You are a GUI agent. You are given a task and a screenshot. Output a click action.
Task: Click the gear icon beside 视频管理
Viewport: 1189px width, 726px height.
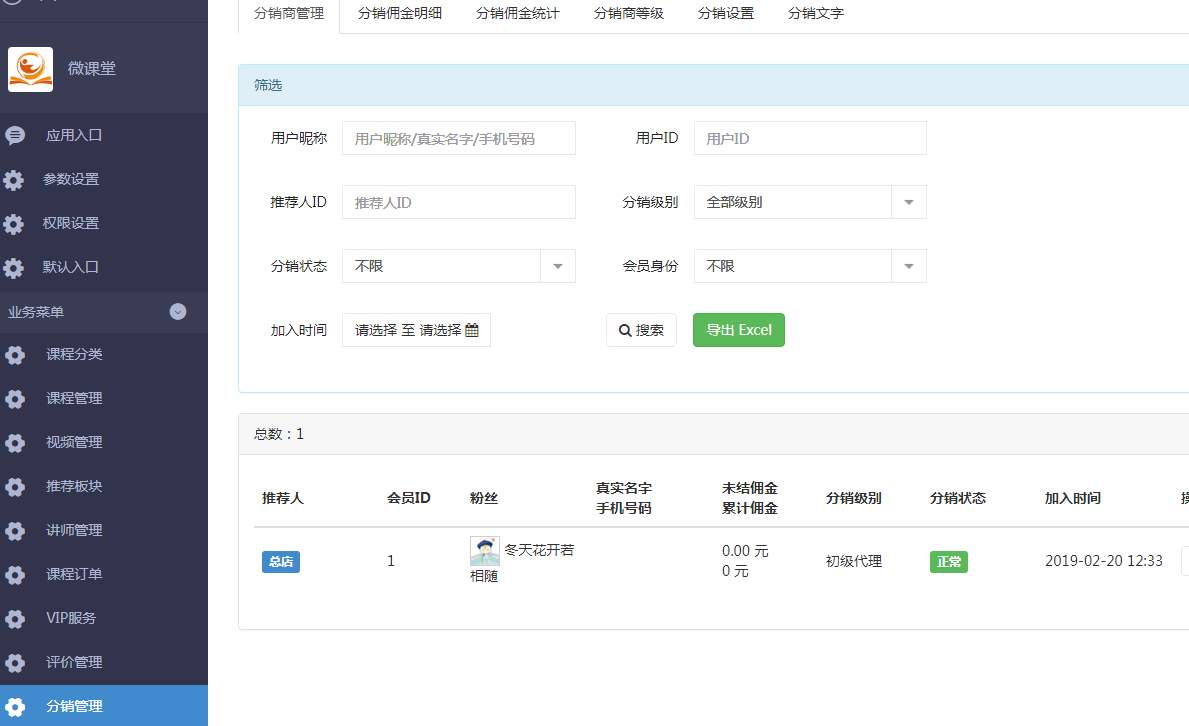click(14, 443)
